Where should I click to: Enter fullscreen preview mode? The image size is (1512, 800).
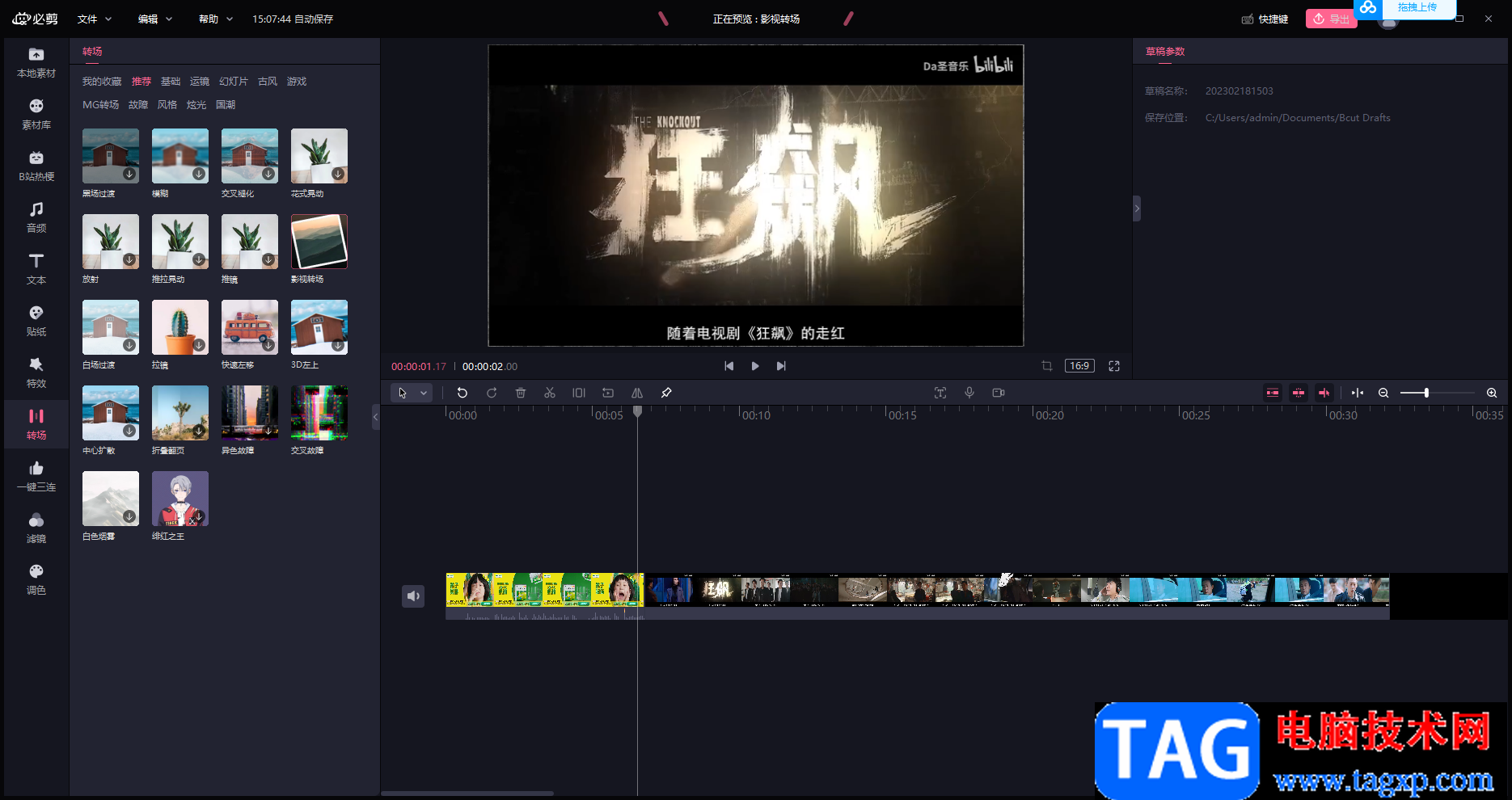(x=1114, y=366)
